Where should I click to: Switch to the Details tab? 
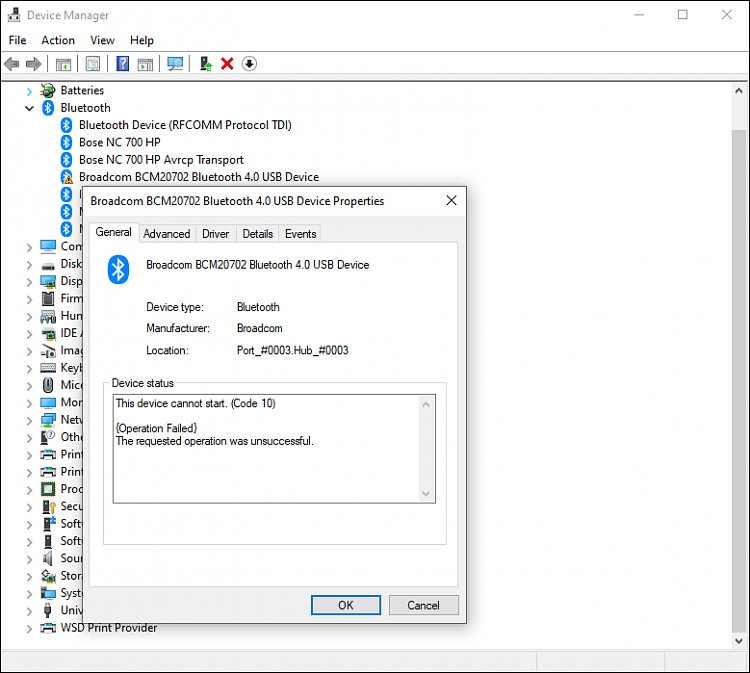pyautogui.click(x=257, y=234)
